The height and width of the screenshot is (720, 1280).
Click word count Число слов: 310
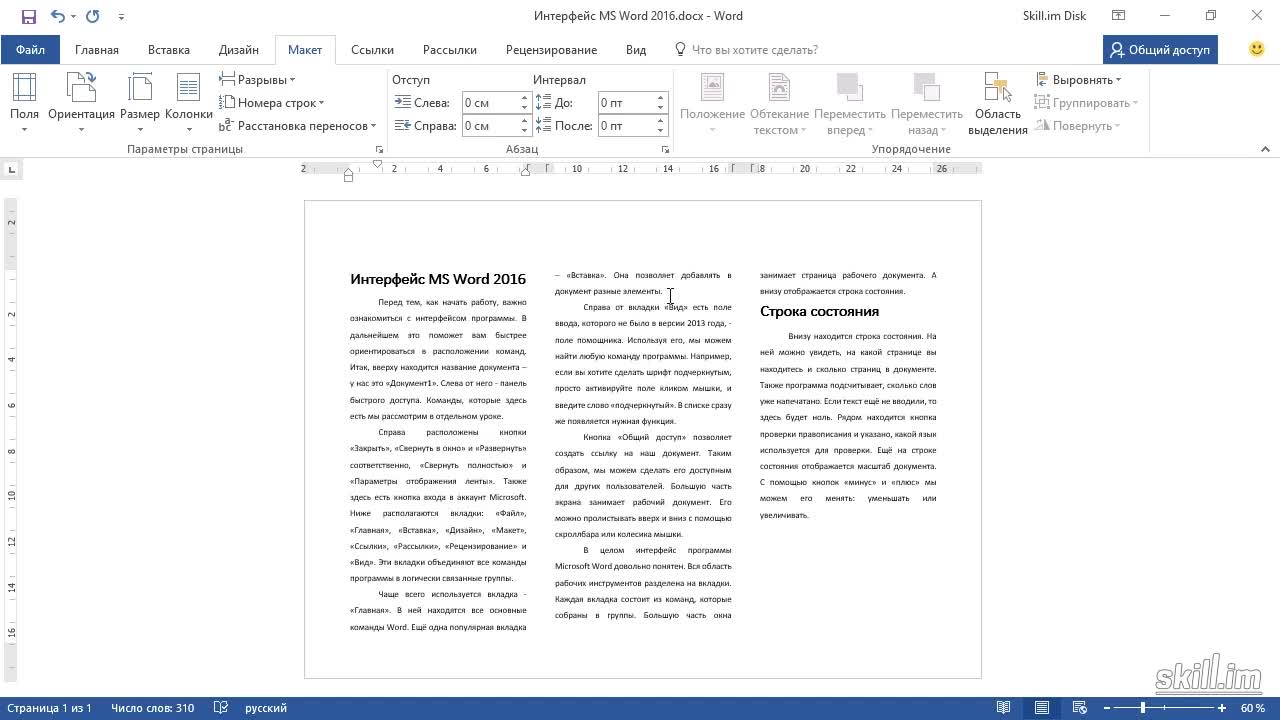[x=153, y=708]
